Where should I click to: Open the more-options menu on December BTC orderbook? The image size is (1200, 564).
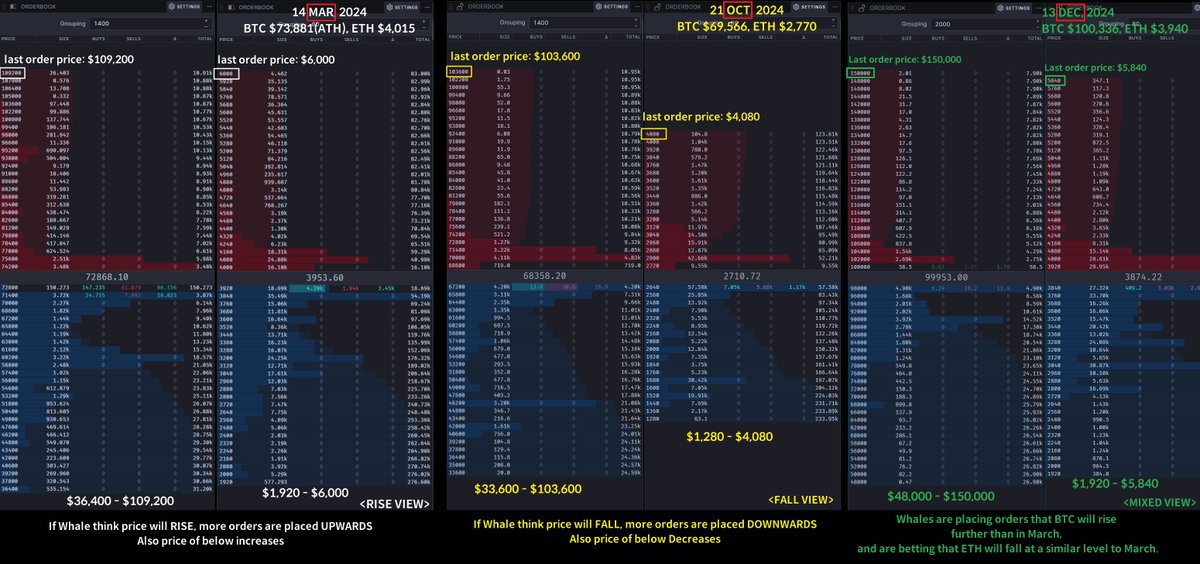click(x=1038, y=7)
